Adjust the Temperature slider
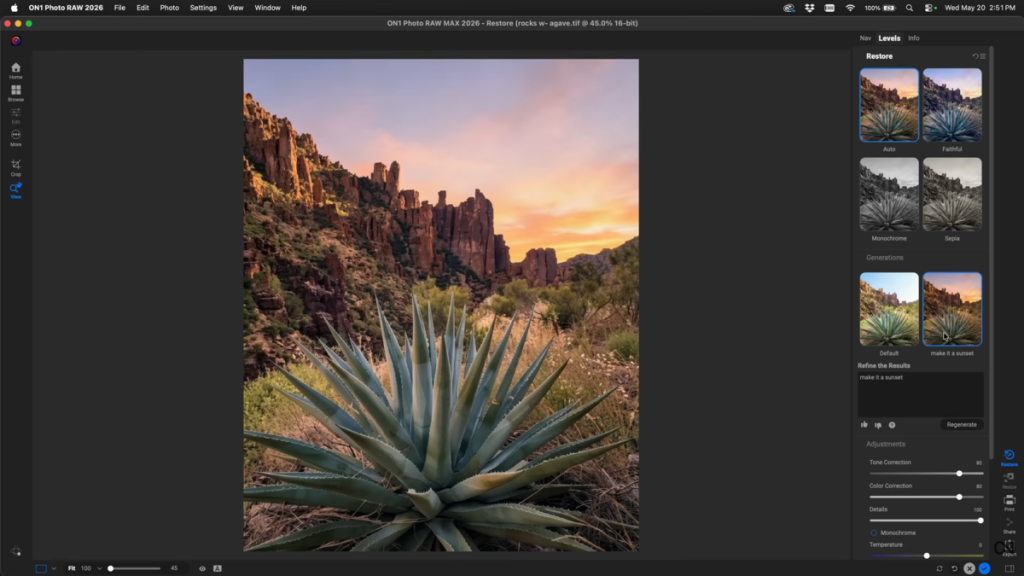The image size is (1024, 576). click(x=926, y=556)
